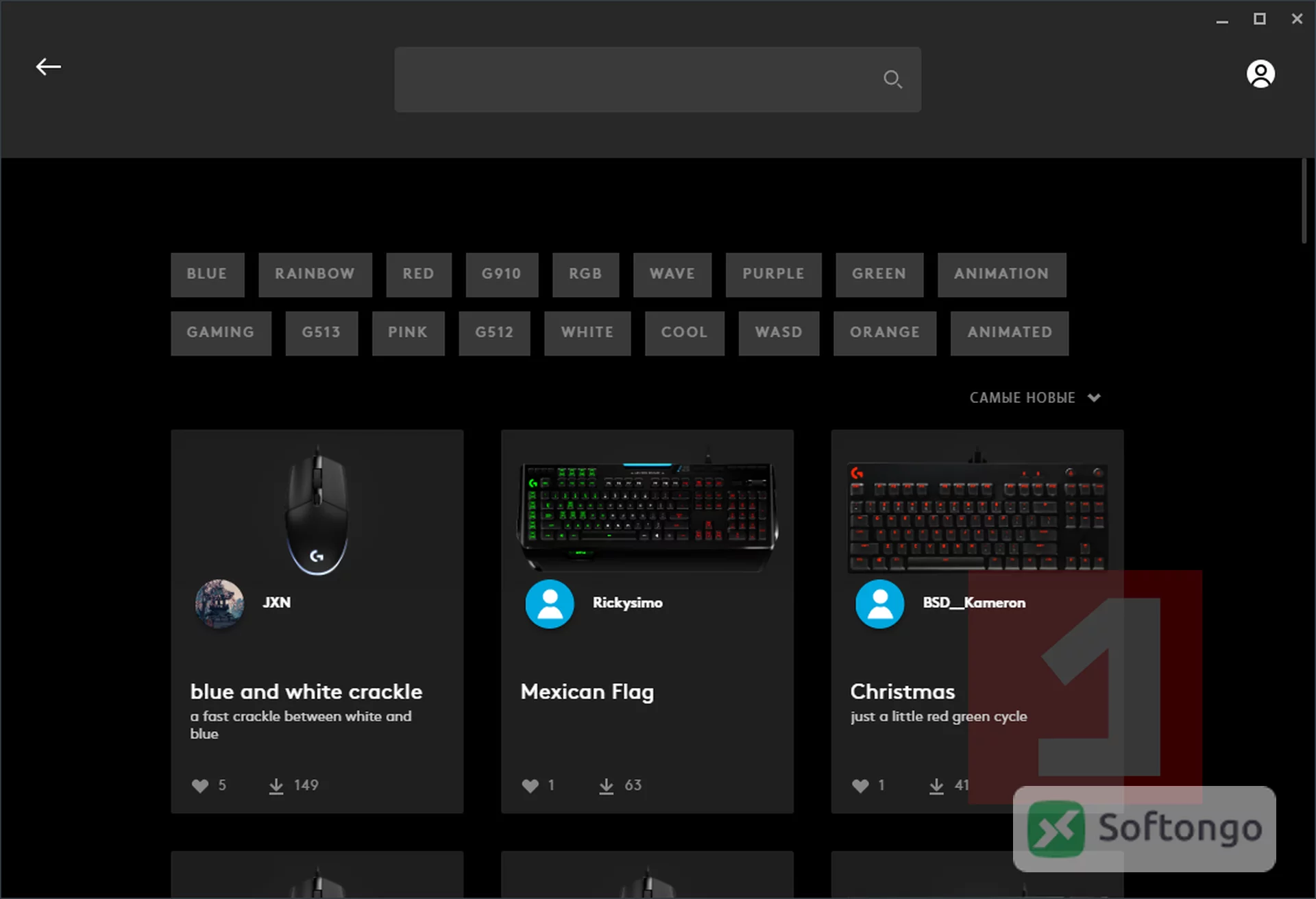Like the Christmas lighting profile

(x=860, y=786)
